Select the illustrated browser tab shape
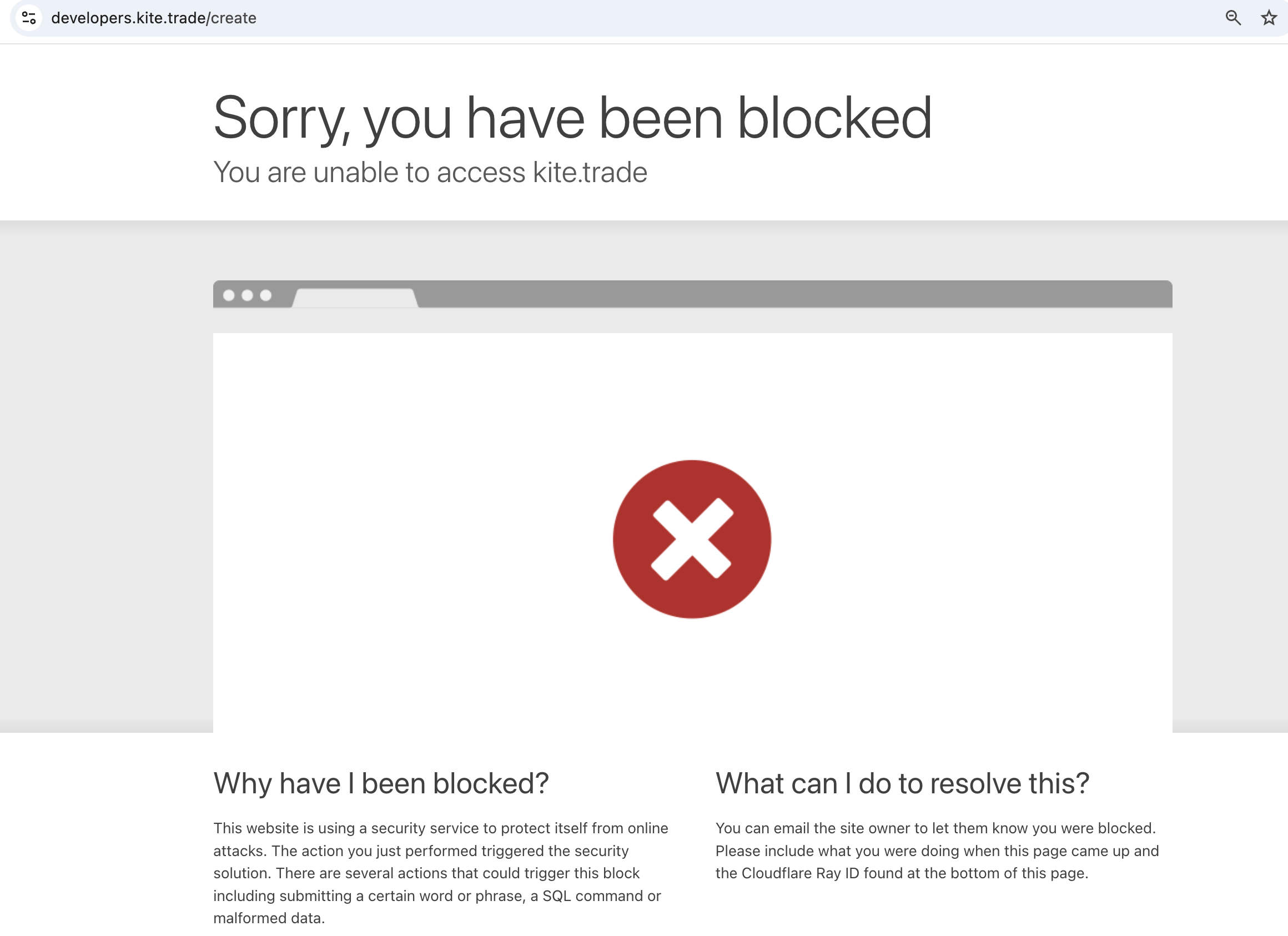Viewport: 1288px width, 936px height. pyautogui.click(x=355, y=298)
